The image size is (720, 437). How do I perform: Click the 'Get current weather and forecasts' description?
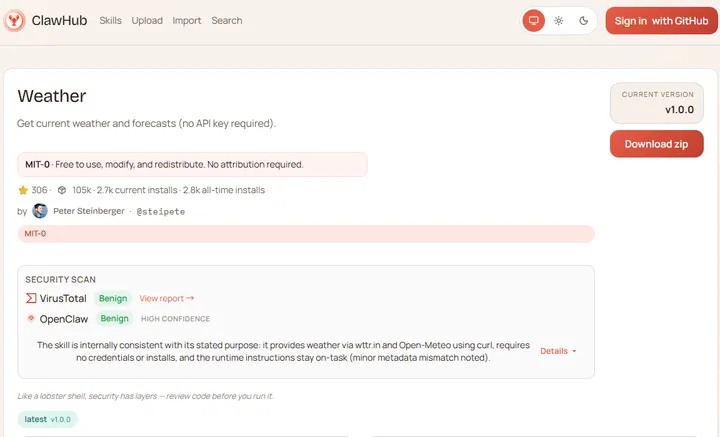tap(146, 123)
